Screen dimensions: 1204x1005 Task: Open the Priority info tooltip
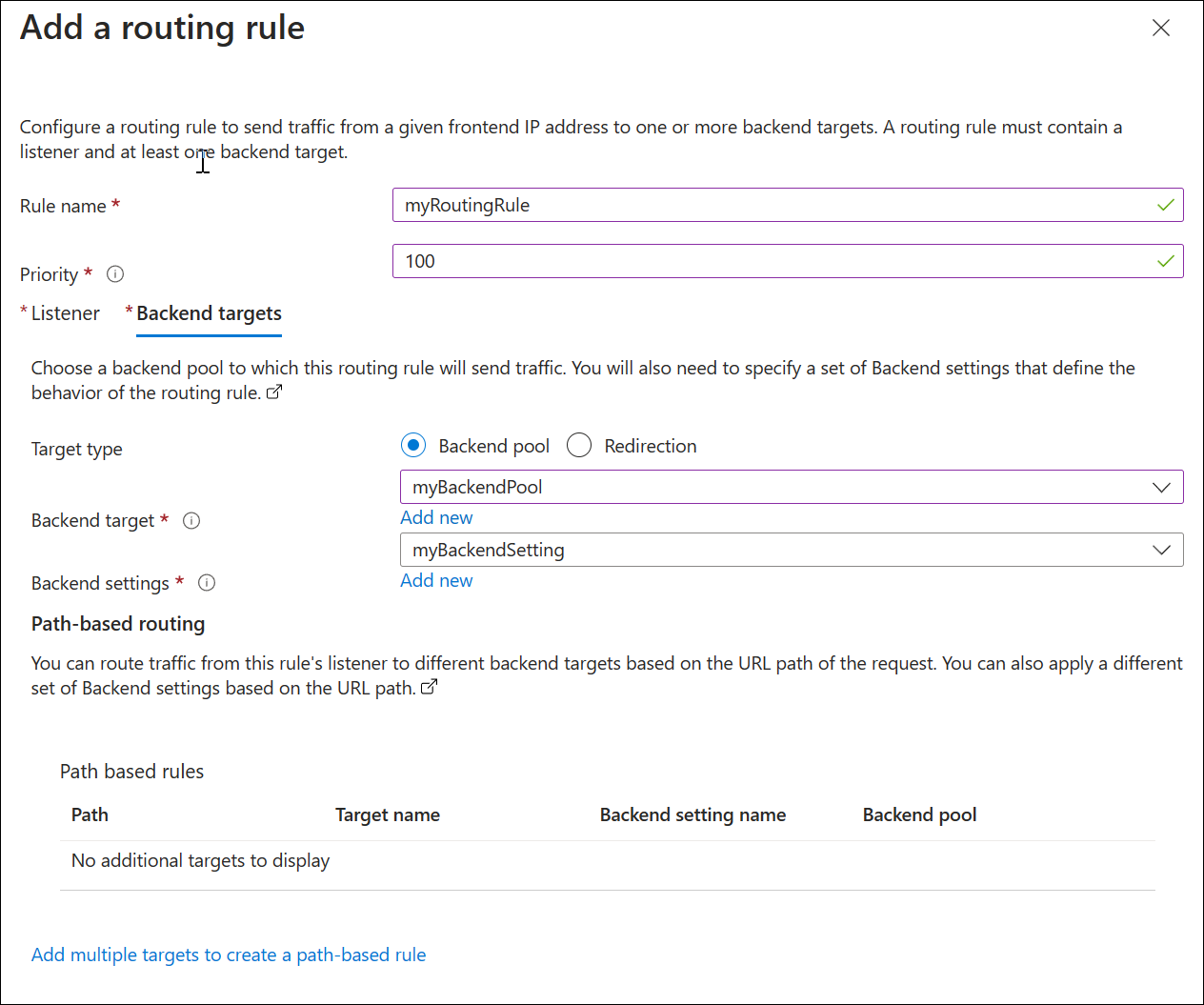point(114,274)
